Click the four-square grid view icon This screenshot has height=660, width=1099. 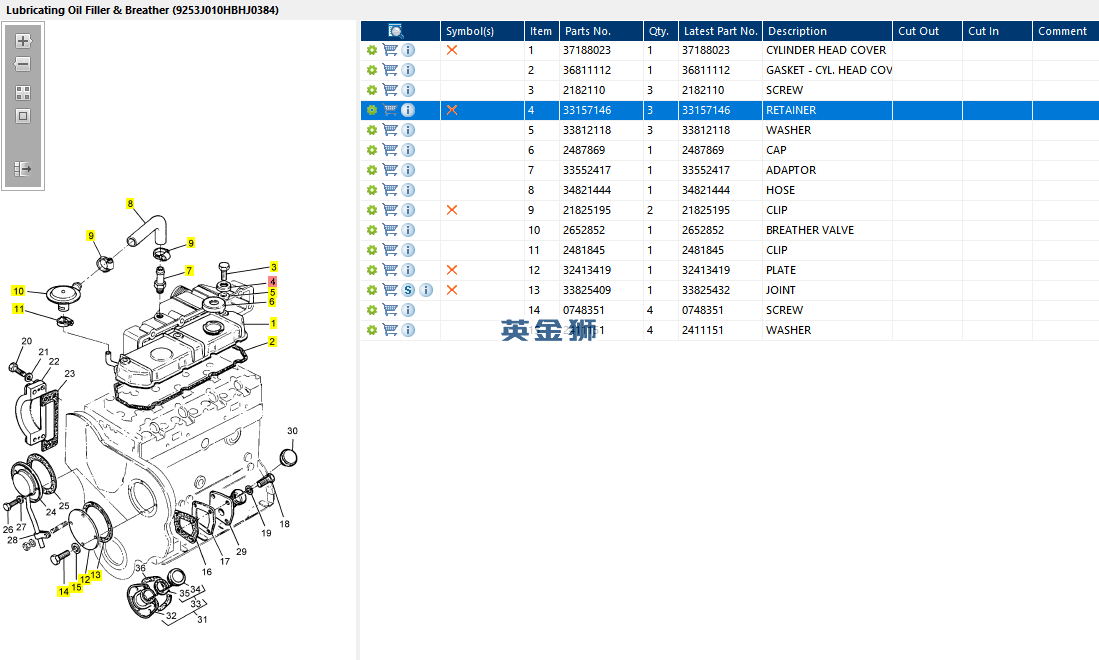click(x=23, y=92)
